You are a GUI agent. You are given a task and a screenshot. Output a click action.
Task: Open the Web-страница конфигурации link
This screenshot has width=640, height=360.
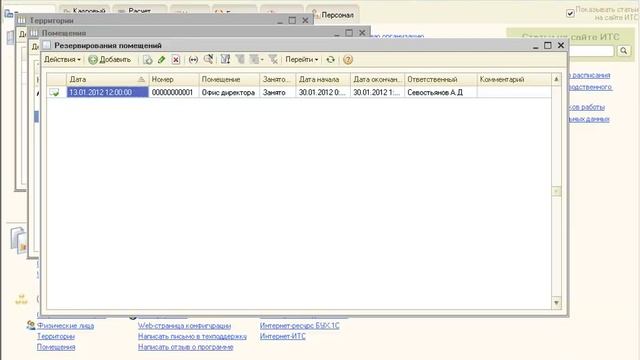(184, 326)
